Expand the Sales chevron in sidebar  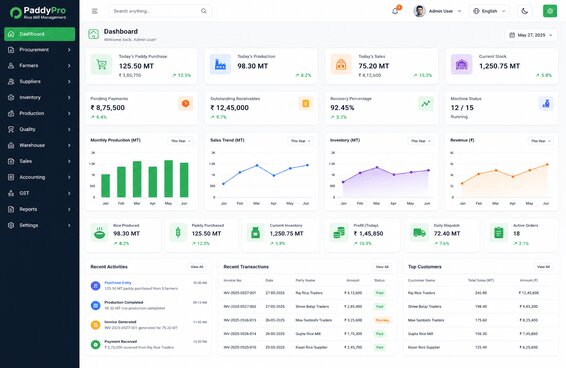[69, 161]
